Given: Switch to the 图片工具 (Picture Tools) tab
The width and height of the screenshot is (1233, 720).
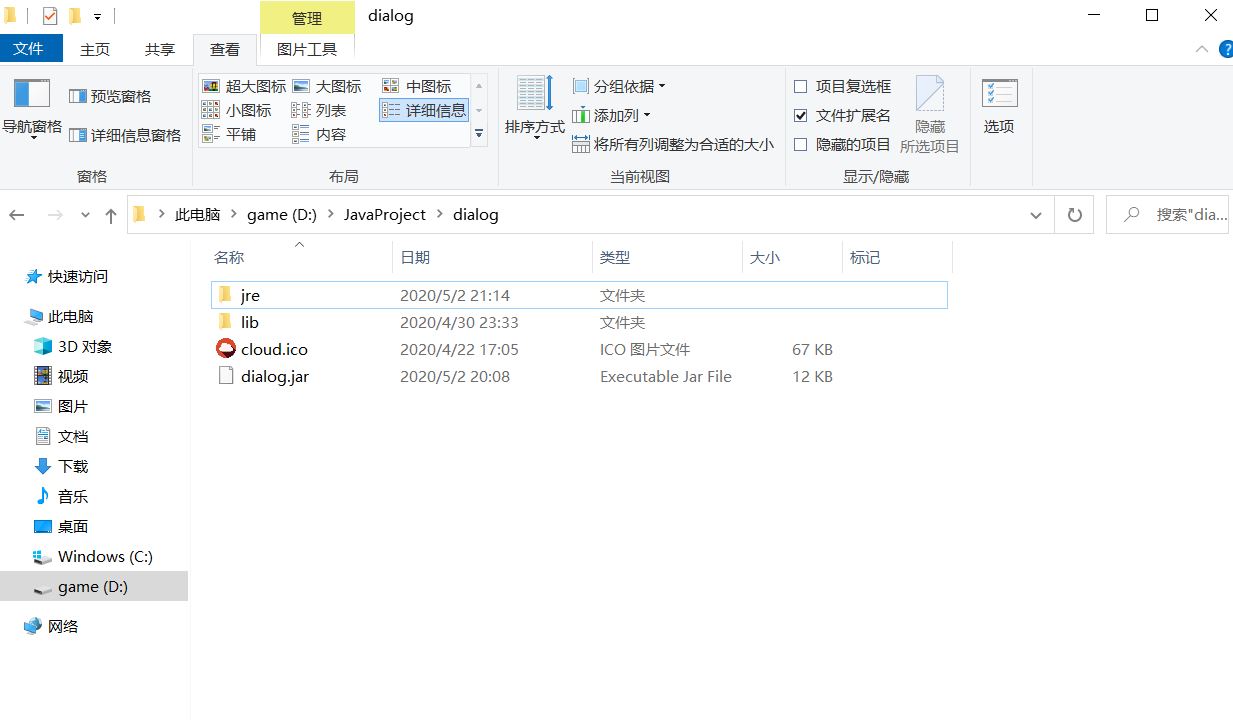Looking at the screenshot, I should (x=307, y=49).
